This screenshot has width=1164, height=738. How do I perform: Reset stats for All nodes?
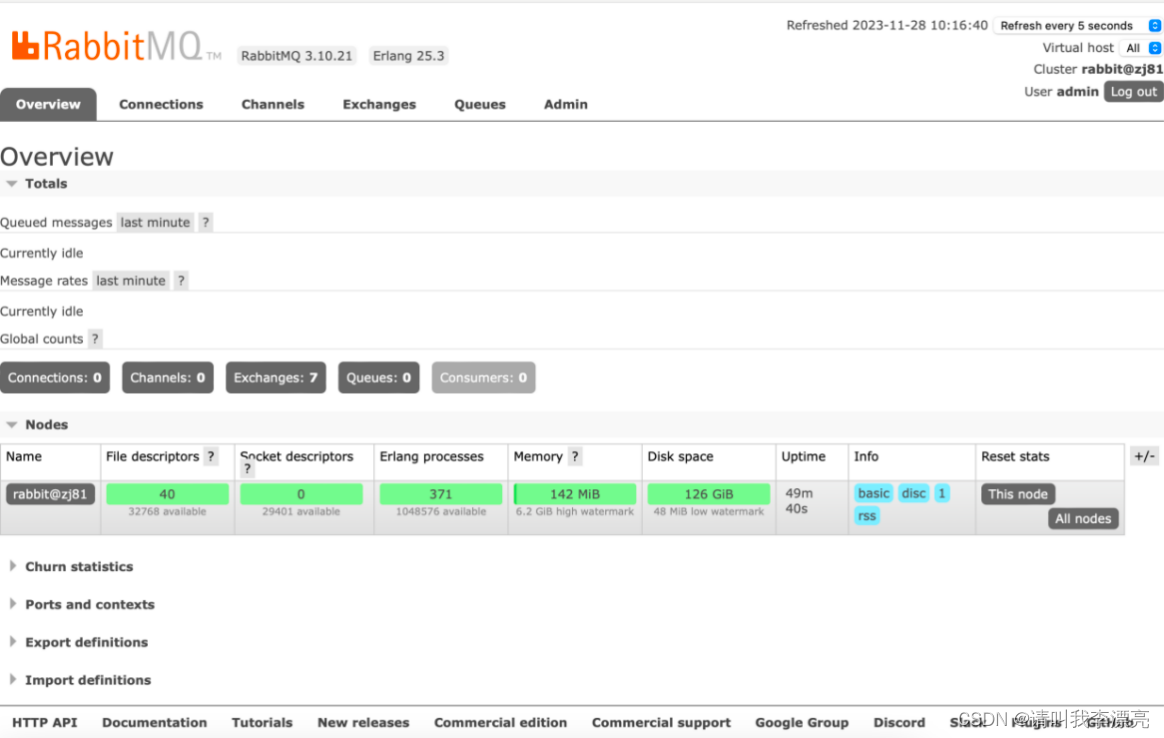[x=1083, y=519]
